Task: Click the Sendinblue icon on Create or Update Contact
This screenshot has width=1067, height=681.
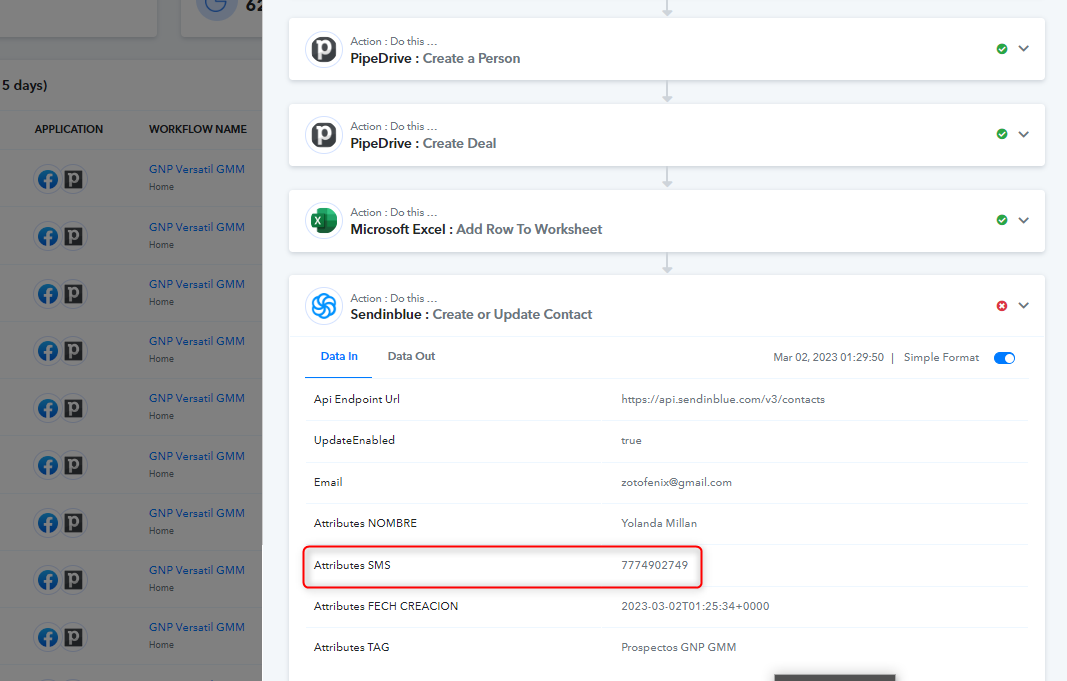Action: pos(323,306)
